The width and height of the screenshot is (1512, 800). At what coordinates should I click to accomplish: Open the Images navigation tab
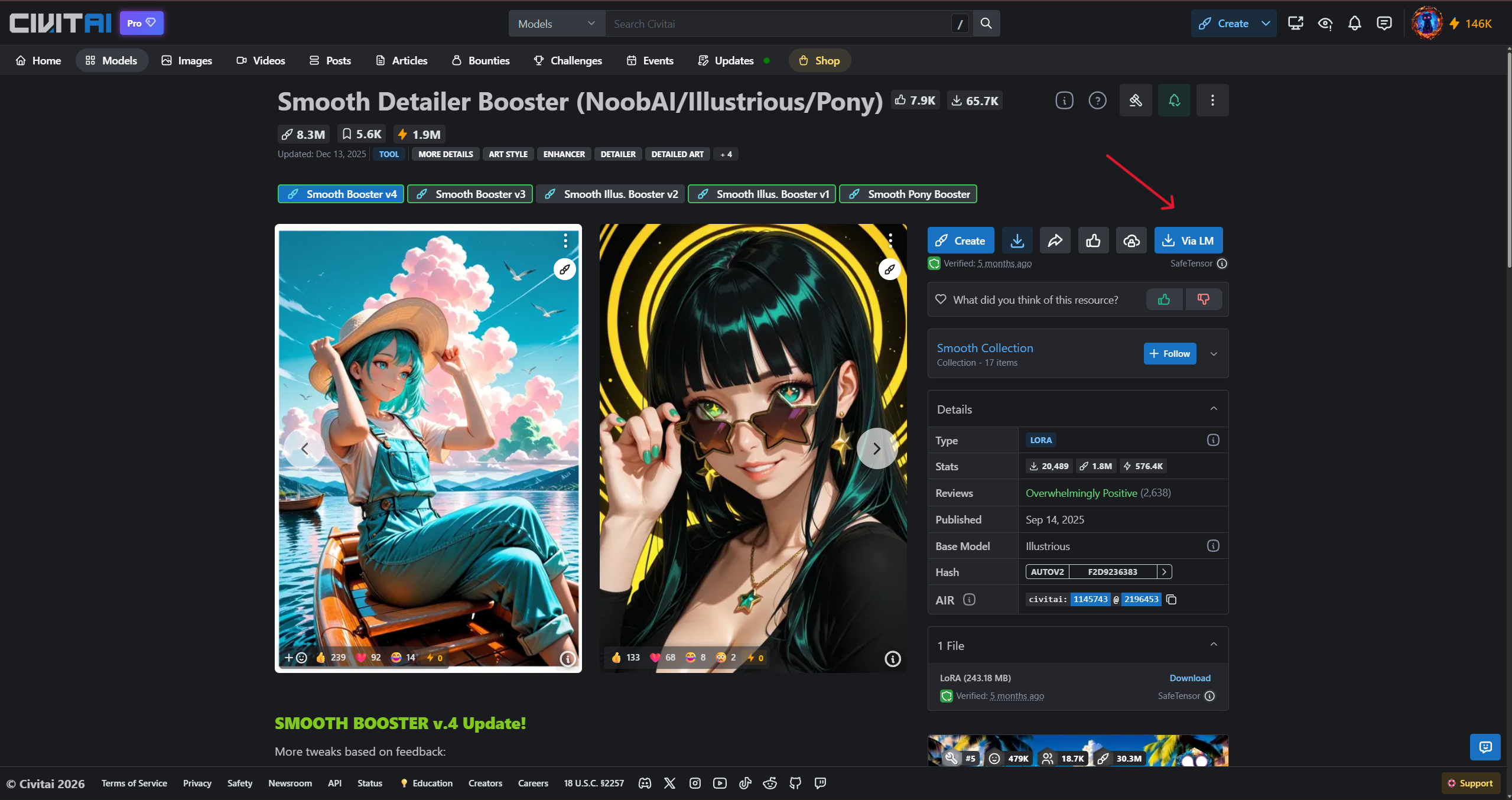[x=187, y=60]
